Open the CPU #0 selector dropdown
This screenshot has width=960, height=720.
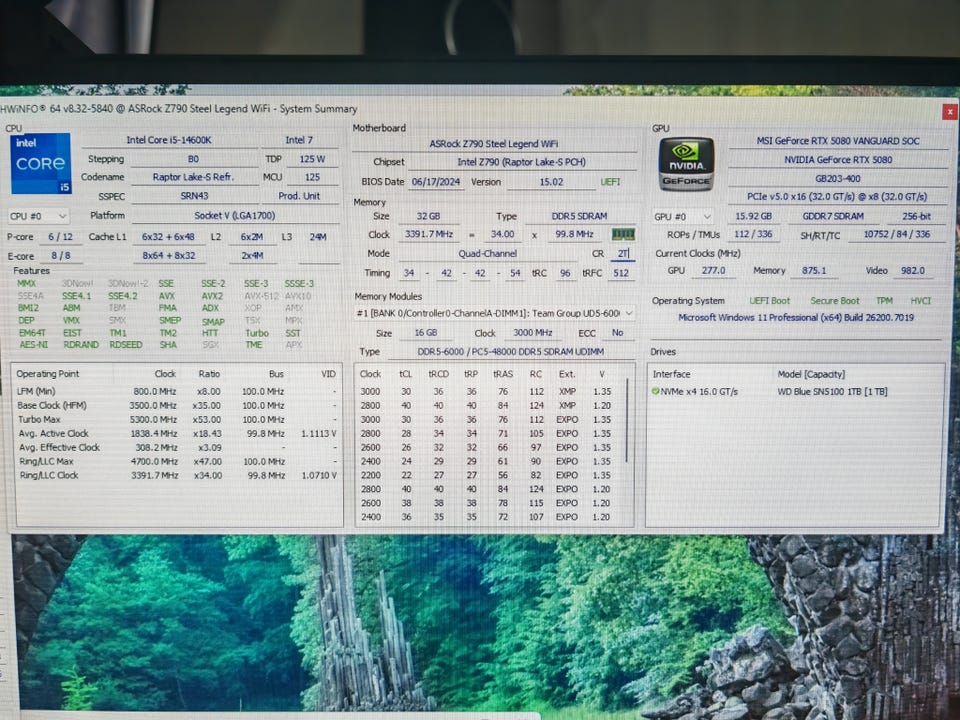click(x=39, y=216)
